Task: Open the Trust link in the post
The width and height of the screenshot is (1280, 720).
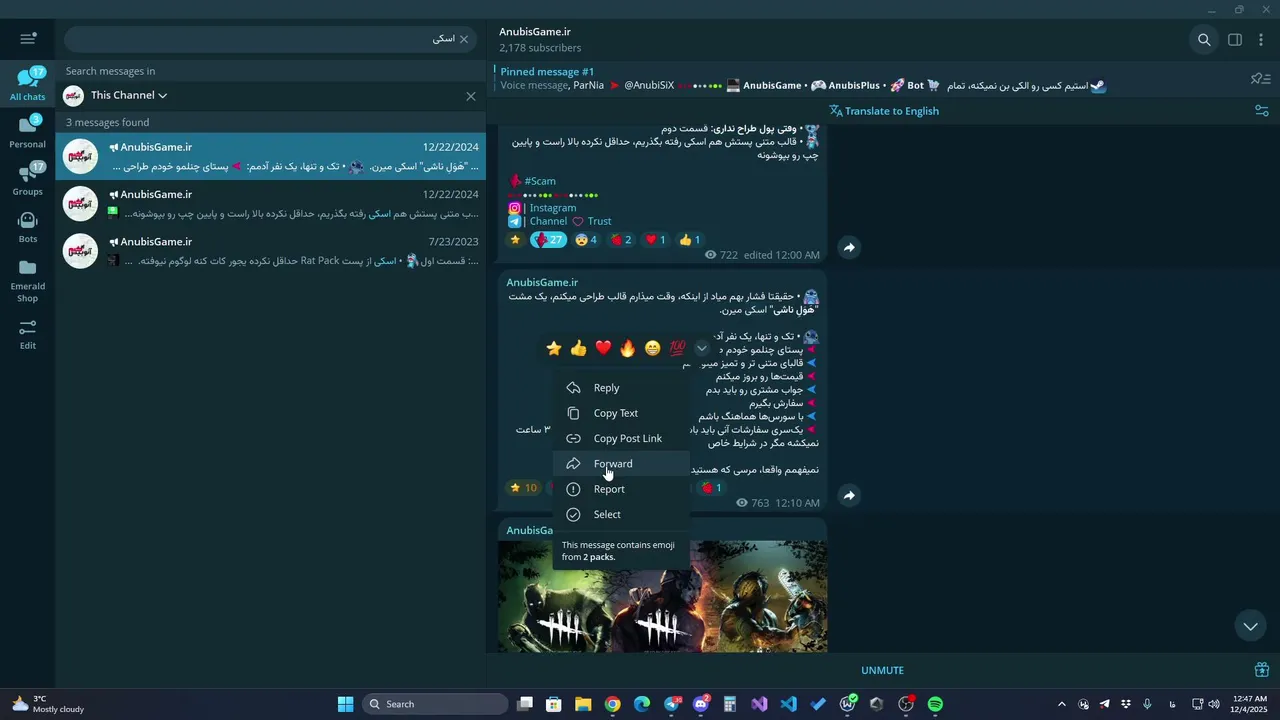Action: (599, 221)
